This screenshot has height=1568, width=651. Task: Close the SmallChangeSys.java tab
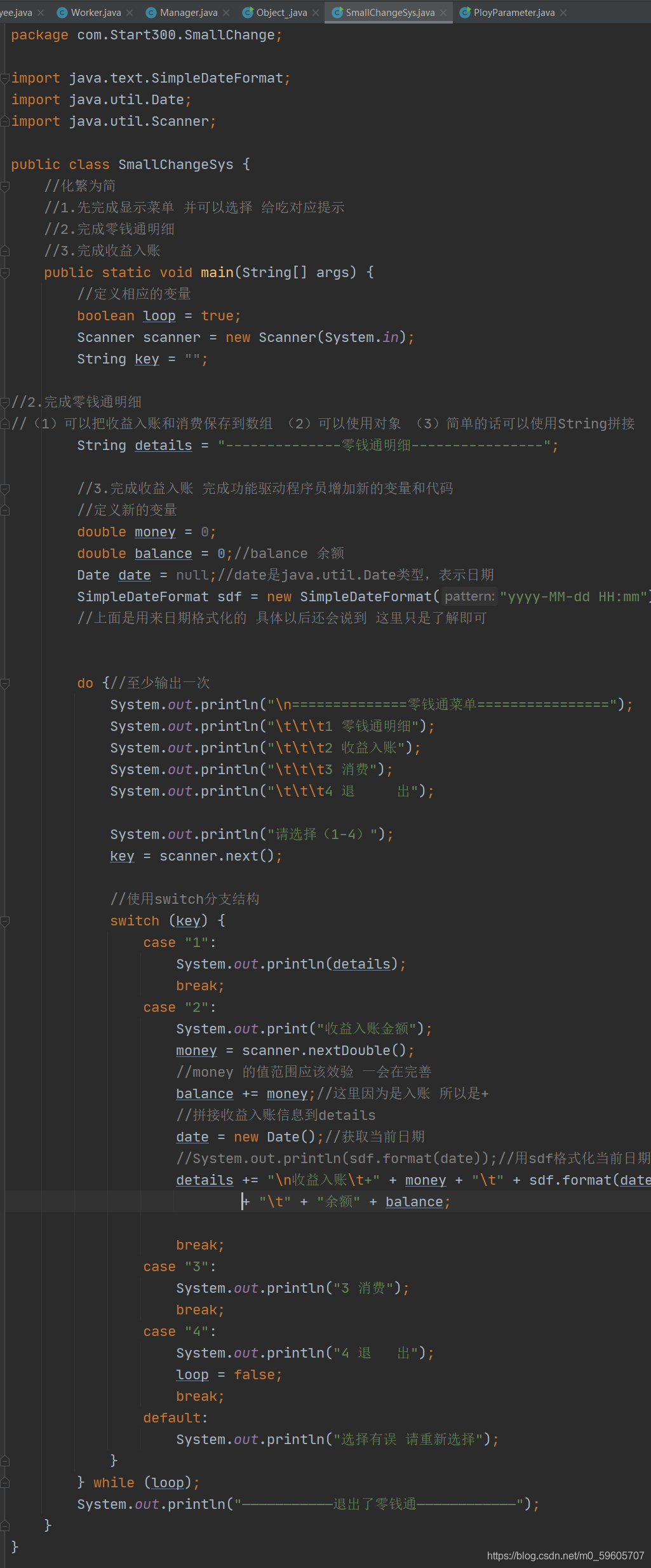(x=443, y=13)
